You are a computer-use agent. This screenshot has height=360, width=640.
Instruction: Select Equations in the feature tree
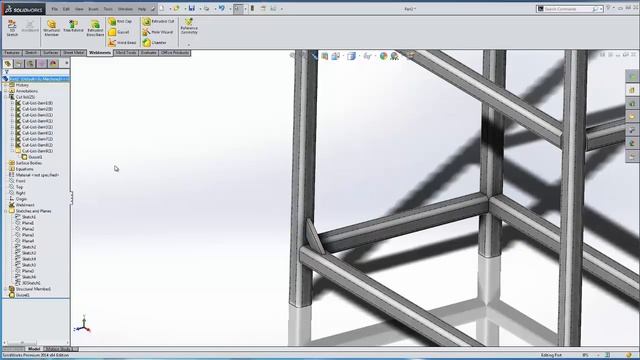21,169
